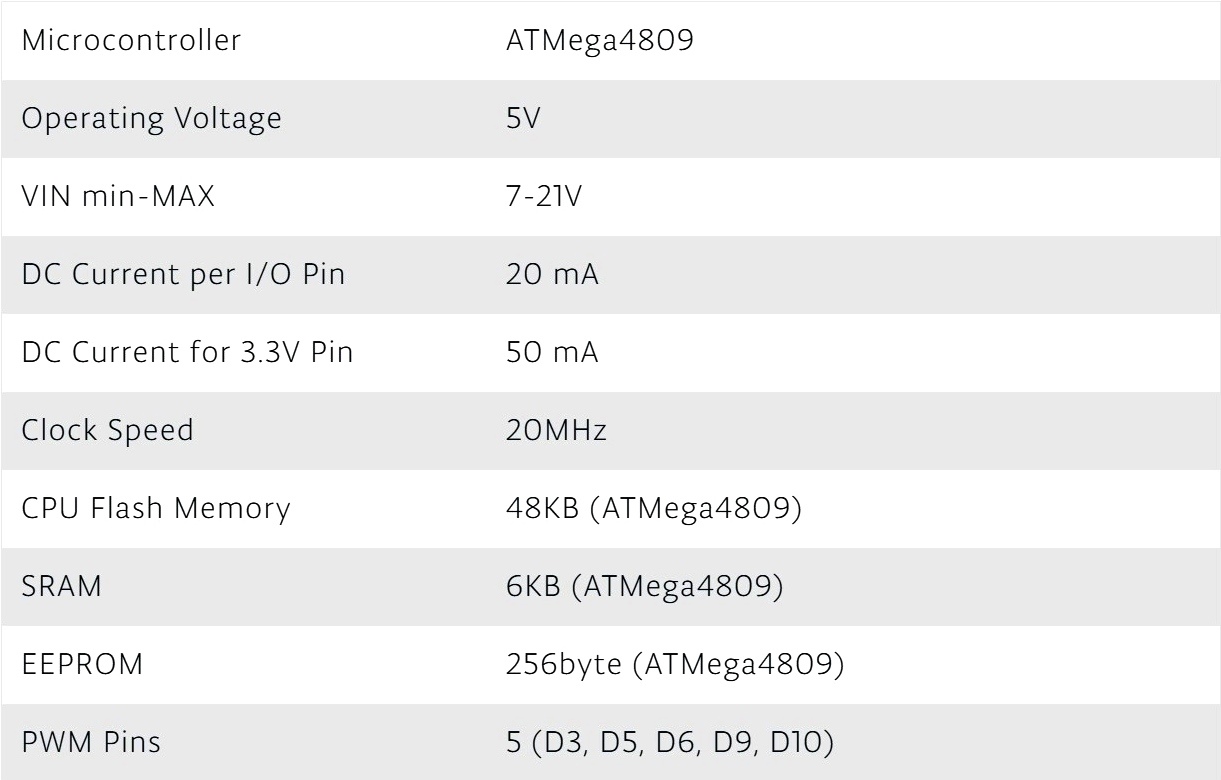Select the 50 mA value

552,353
